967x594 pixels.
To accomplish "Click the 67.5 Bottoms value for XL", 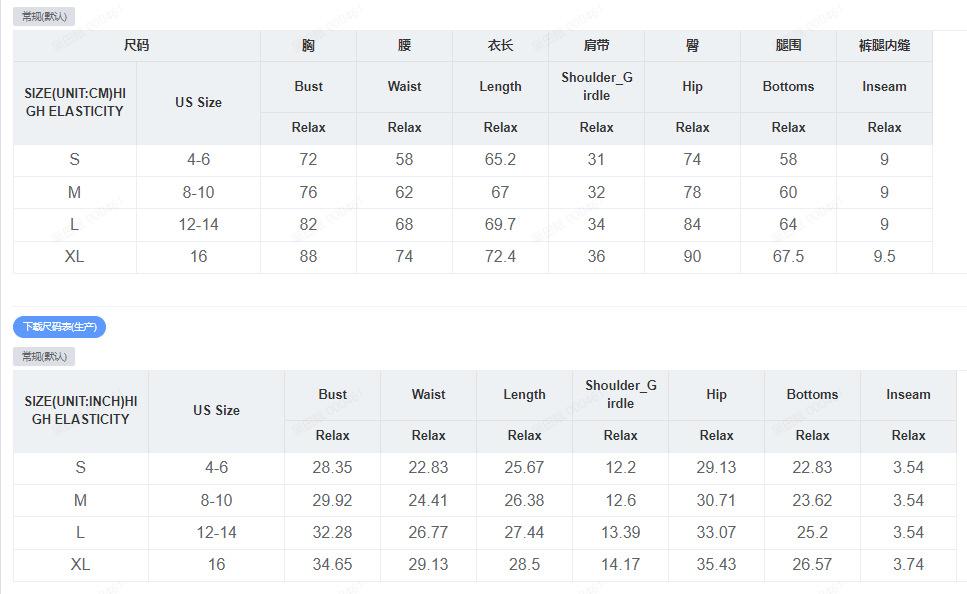I will coord(788,257).
